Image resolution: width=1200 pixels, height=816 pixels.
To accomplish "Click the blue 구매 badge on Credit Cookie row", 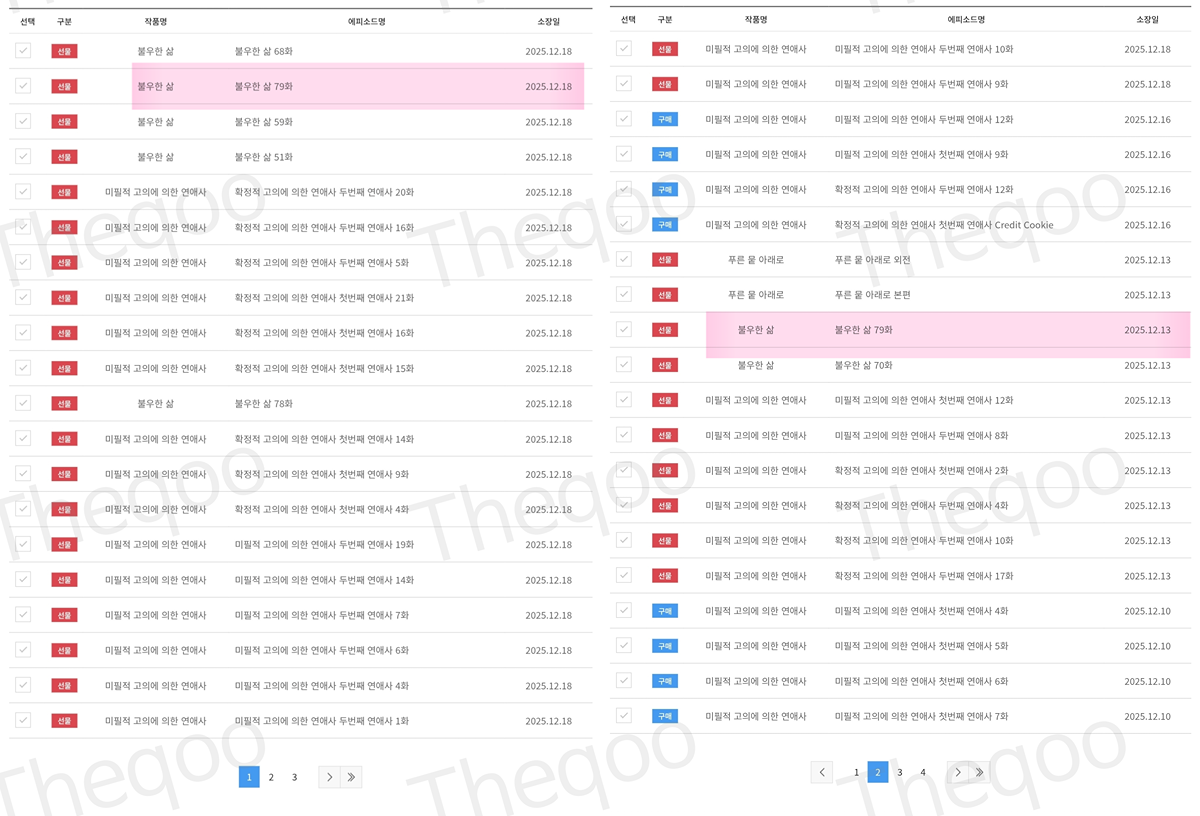I will click(665, 225).
